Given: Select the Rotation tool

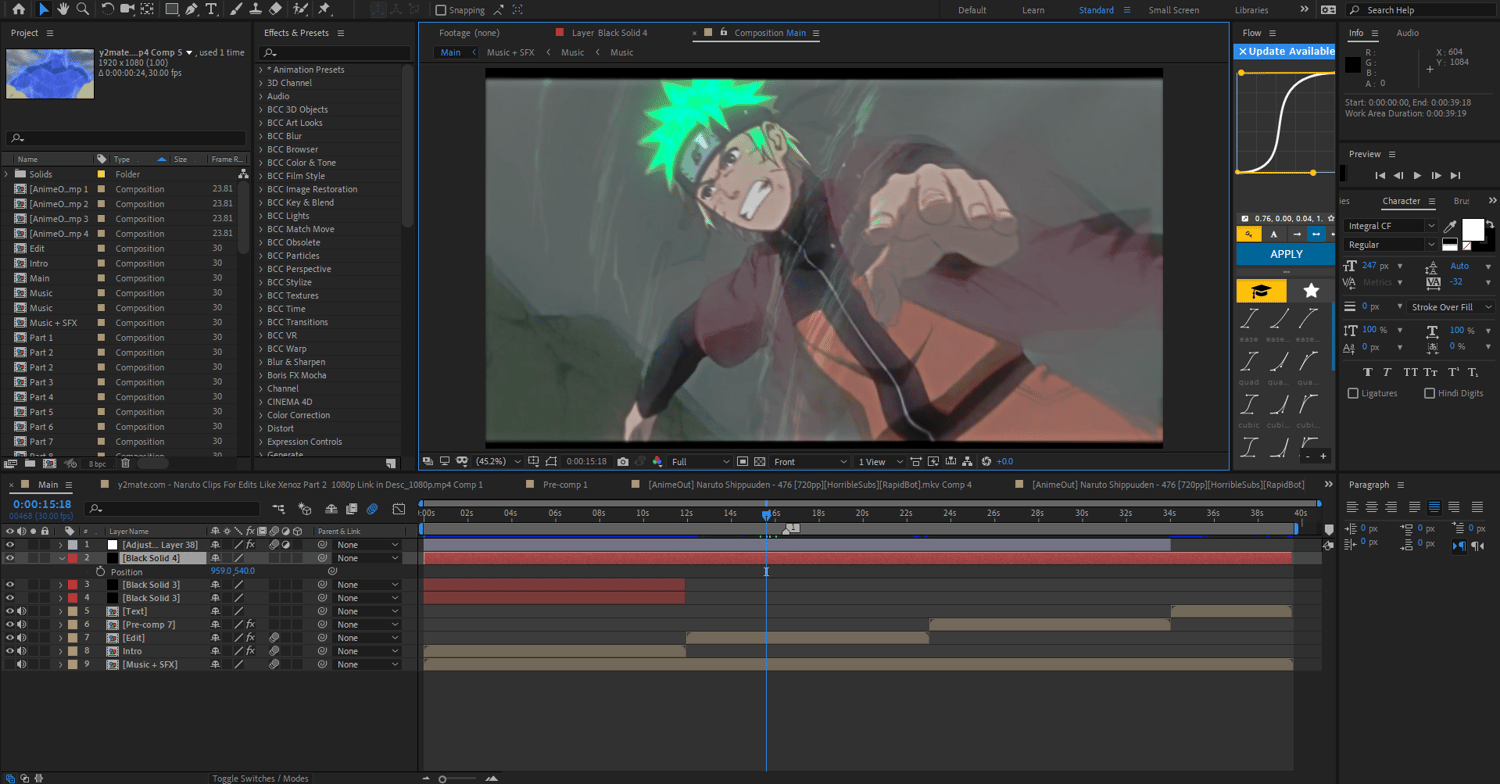Looking at the screenshot, I should point(108,9).
